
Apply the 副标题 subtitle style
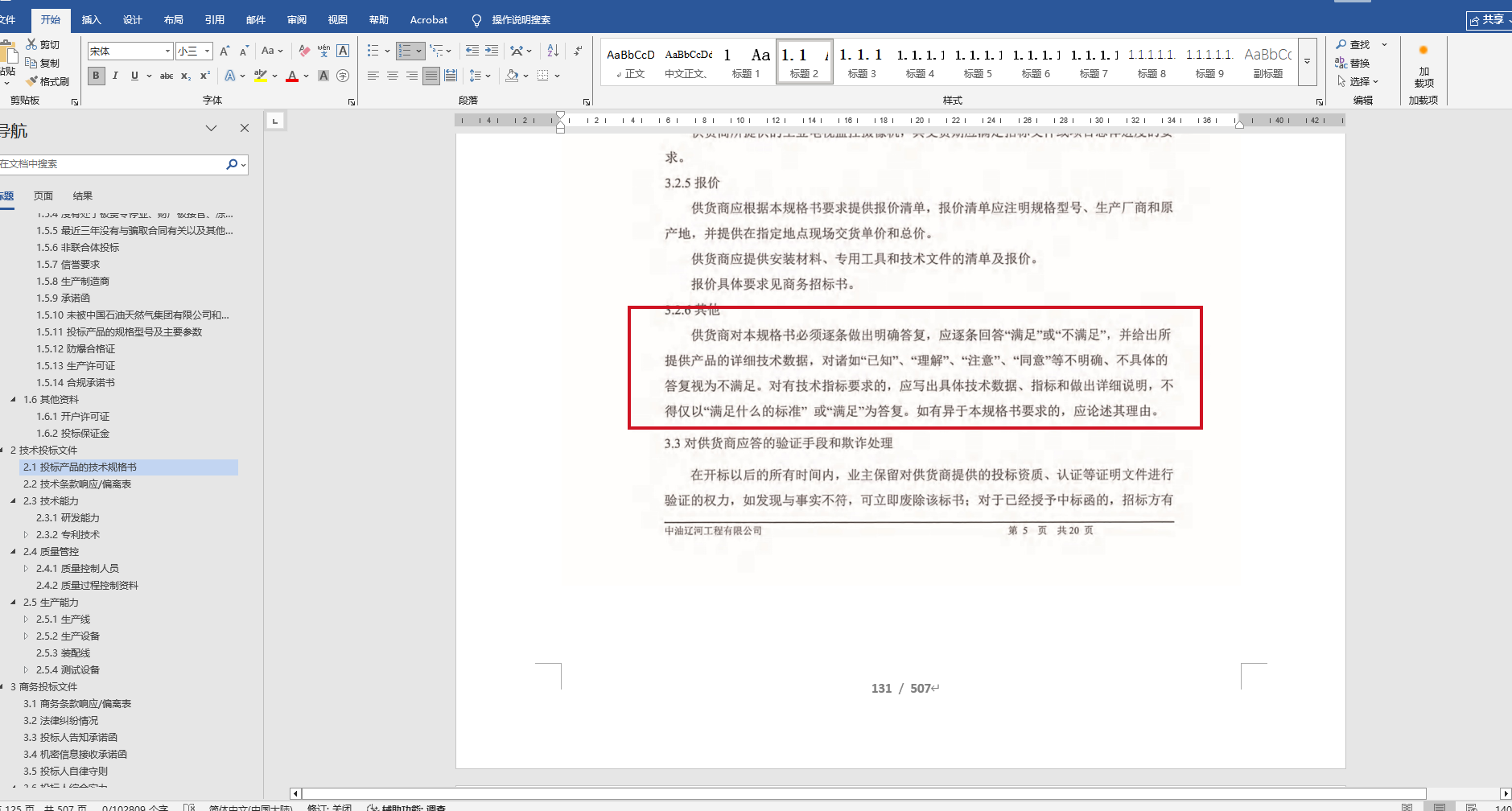(x=1267, y=61)
